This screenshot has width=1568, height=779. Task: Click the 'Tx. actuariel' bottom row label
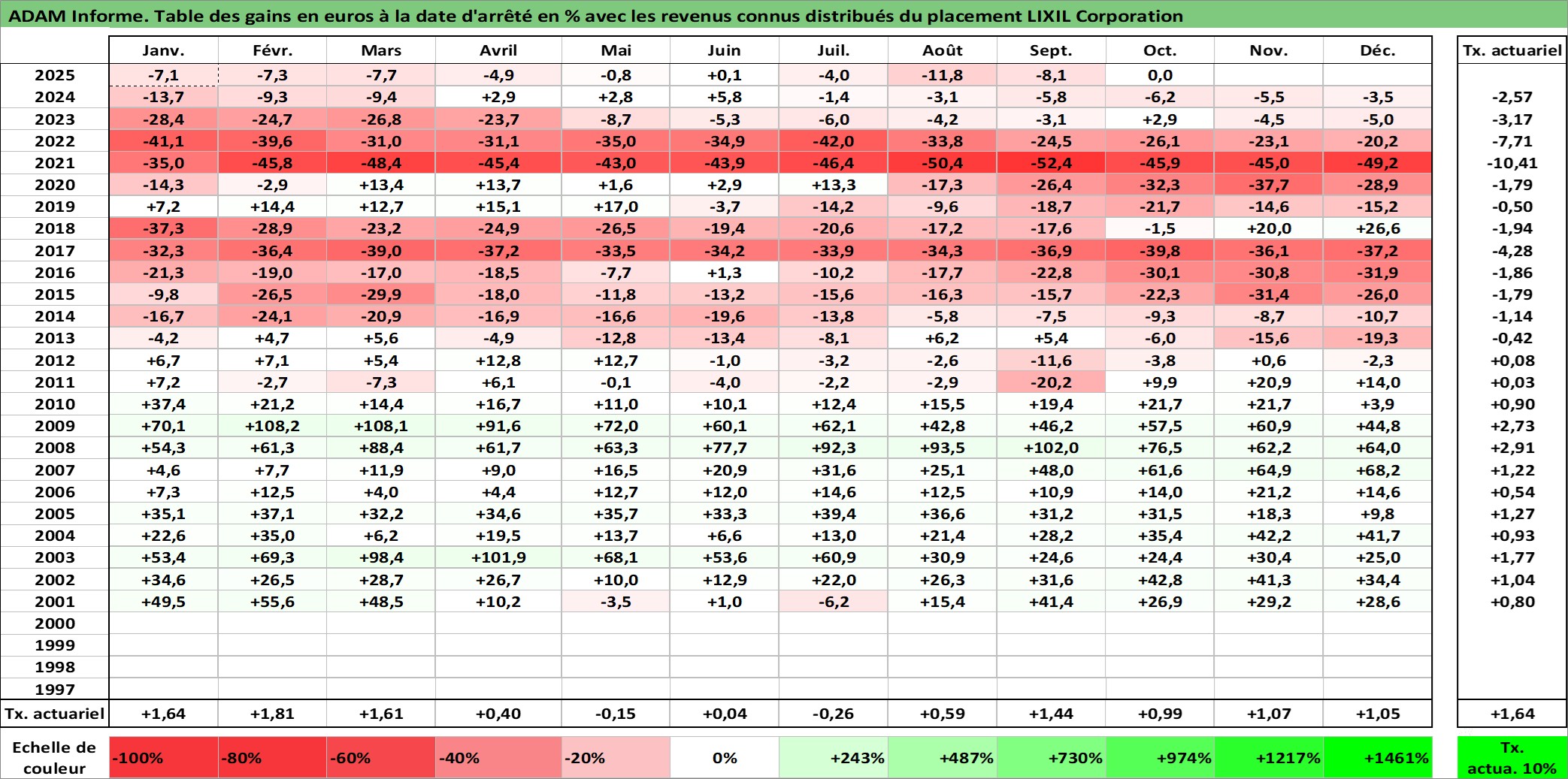coord(55,714)
